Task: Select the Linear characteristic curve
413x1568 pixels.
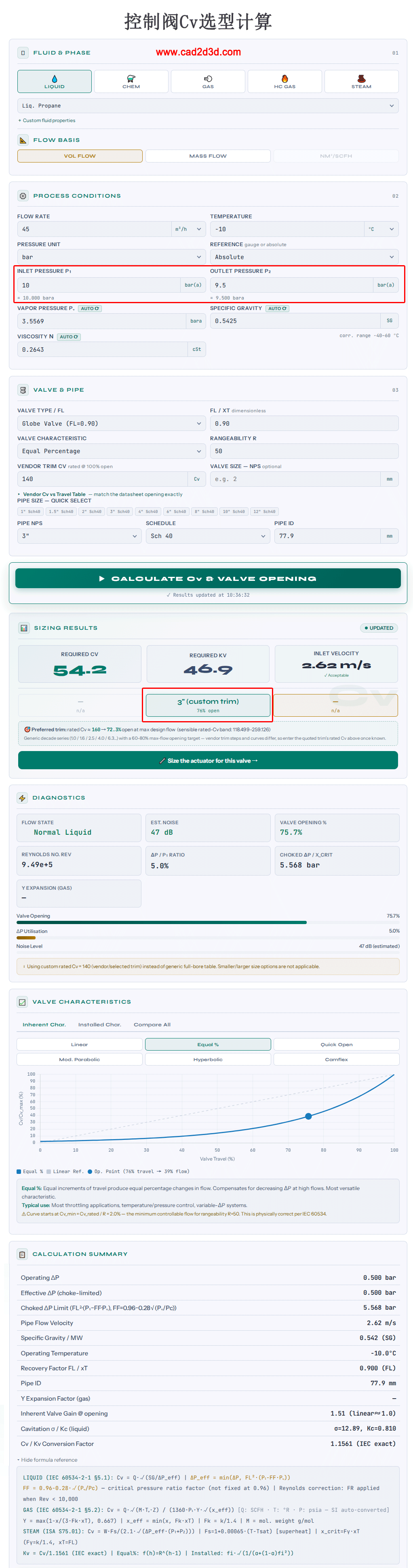Action: (x=79, y=1045)
